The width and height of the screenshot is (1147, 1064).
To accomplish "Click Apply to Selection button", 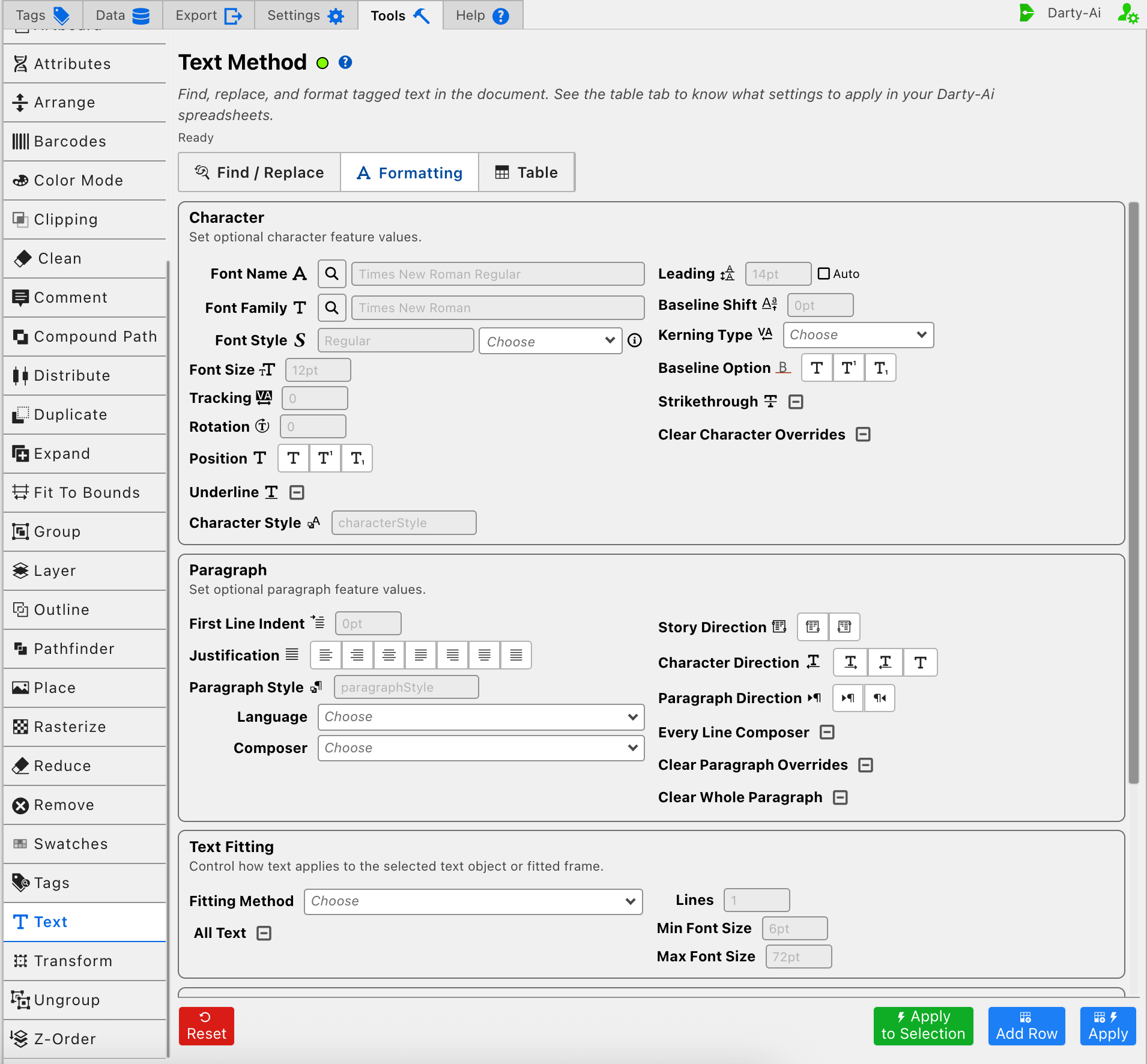I will (923, 1026).
